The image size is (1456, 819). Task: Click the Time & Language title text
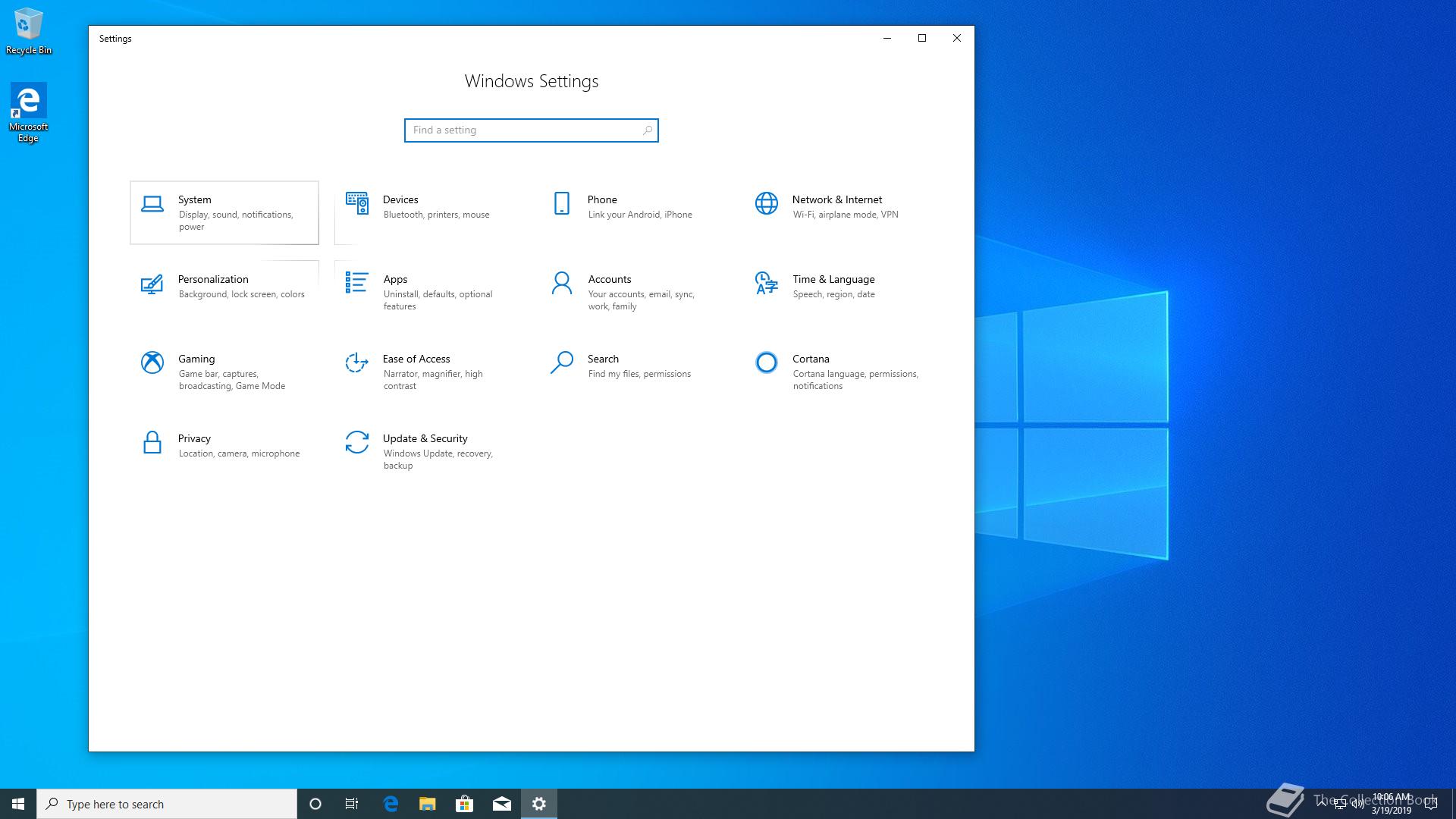(833, 279)
